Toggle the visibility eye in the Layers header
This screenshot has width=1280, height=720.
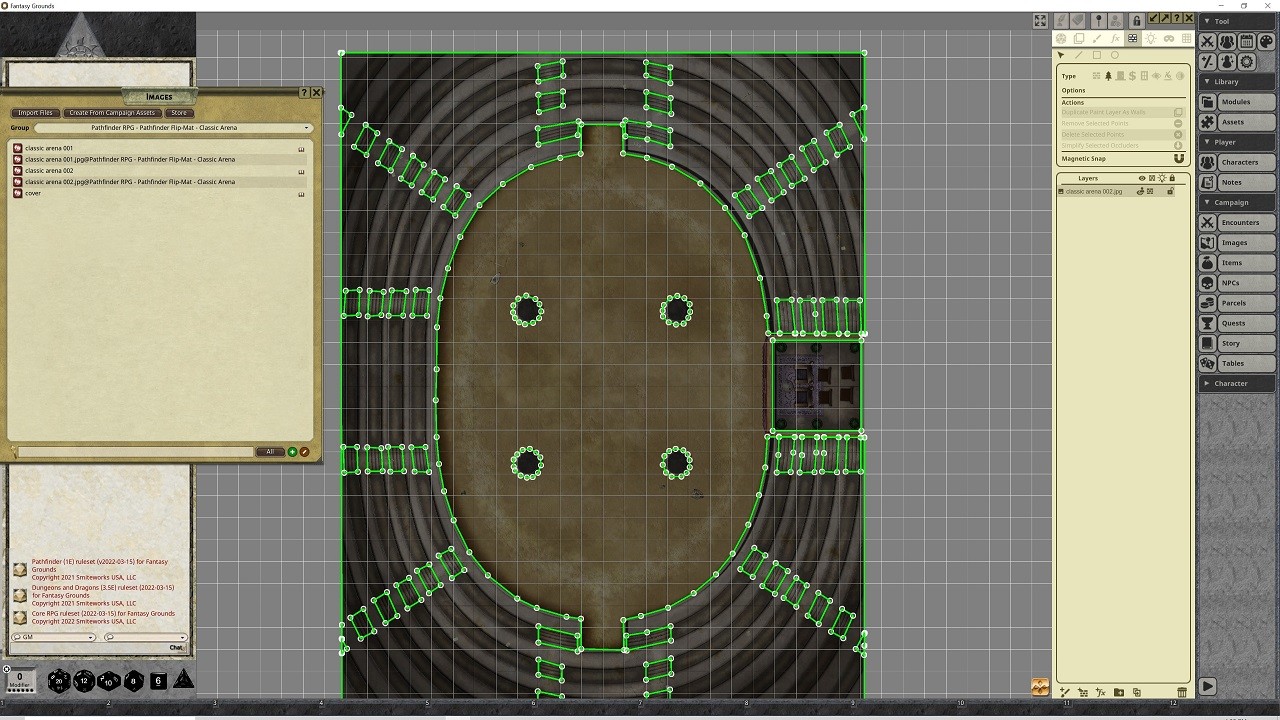coord(1141,178)
